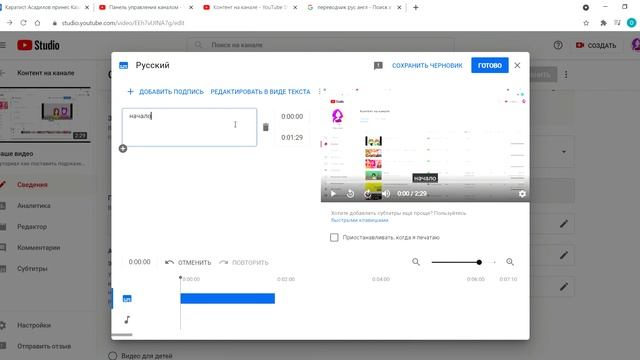This screenshot has height=360, width=640.
Task: Open the three-dot menu at top right of page
Action: pos(566,75)
